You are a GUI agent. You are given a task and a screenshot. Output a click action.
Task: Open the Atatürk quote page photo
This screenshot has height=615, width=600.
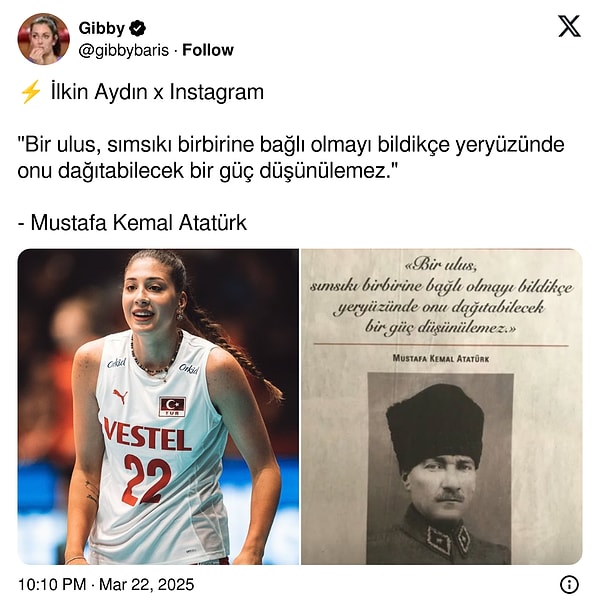442,406
